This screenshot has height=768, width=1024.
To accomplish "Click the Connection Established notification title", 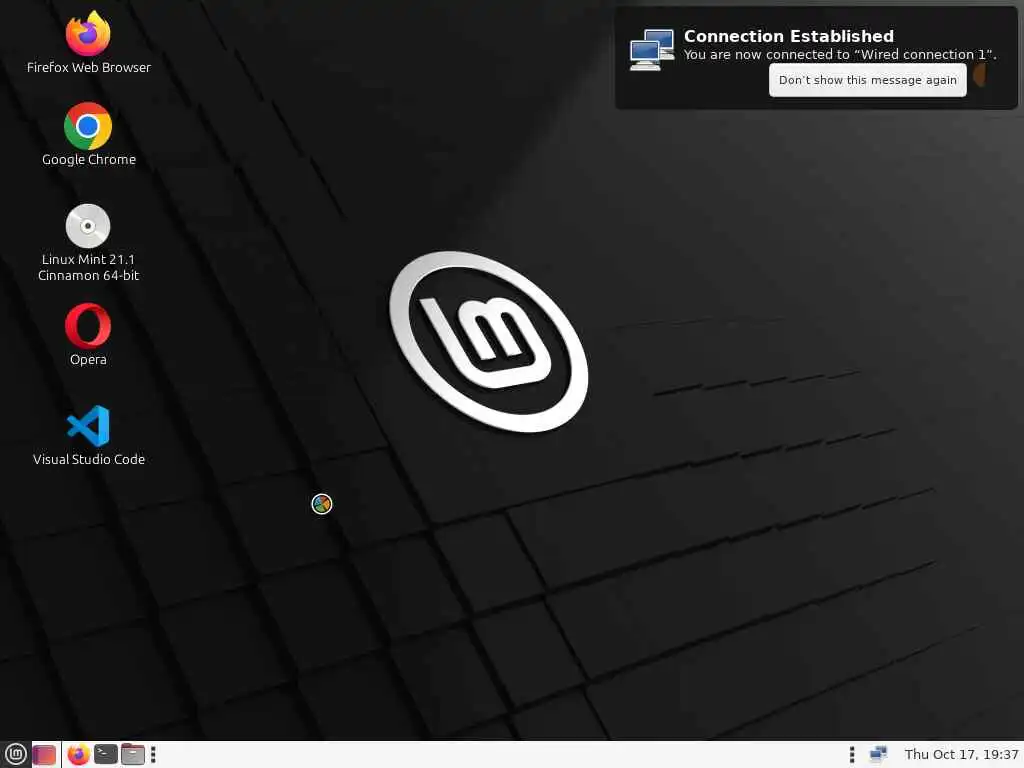I will (788, 36).
